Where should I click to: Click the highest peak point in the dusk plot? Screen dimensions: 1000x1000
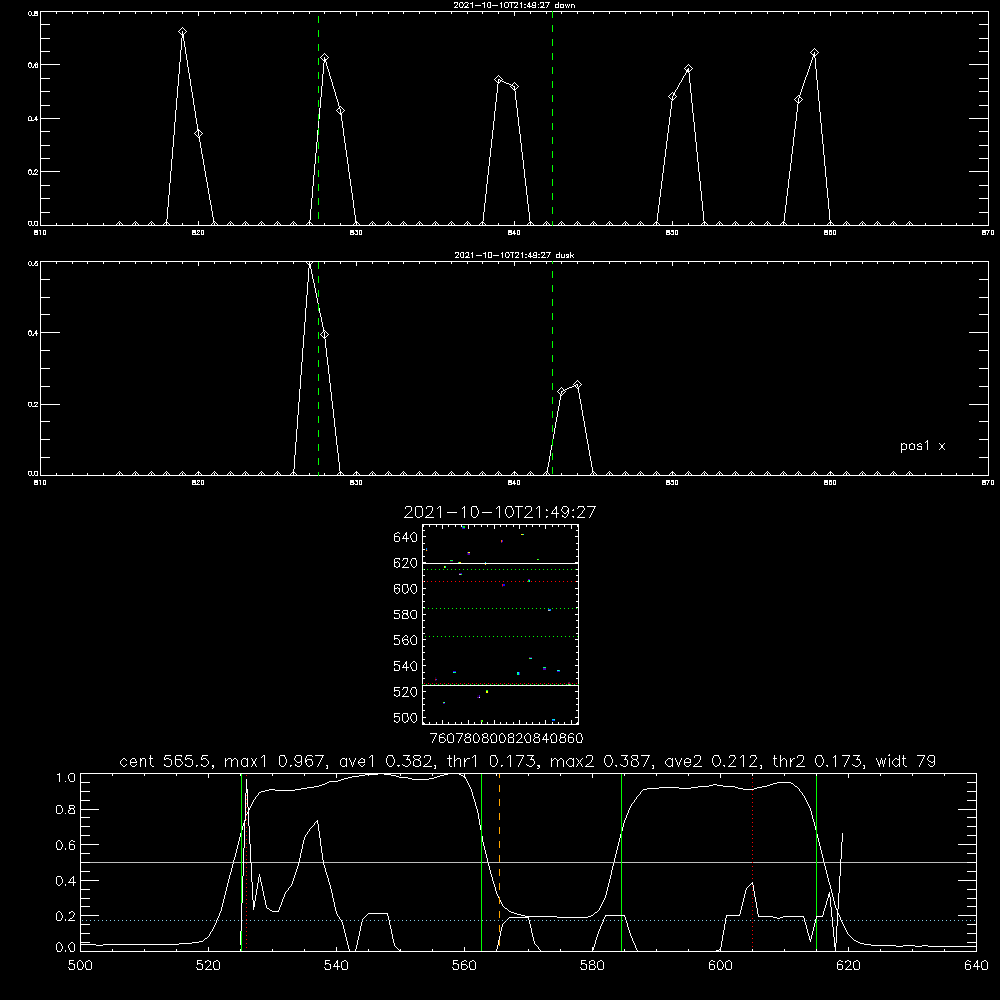pos(310,263)
